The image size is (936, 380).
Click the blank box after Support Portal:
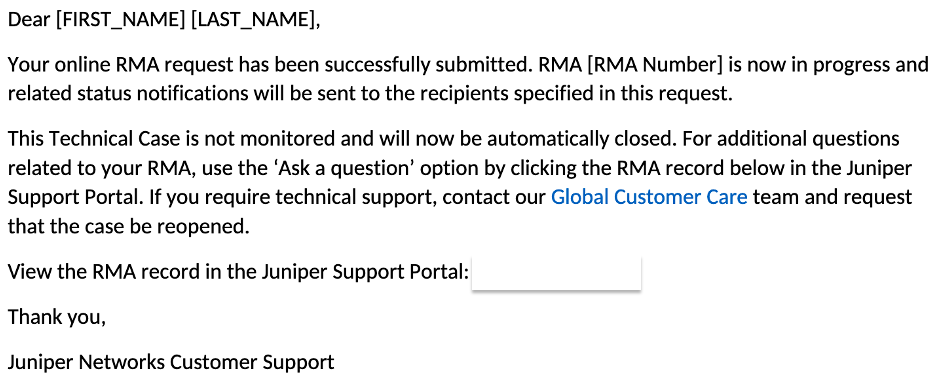pyautogui.click(x=556, y=273)
